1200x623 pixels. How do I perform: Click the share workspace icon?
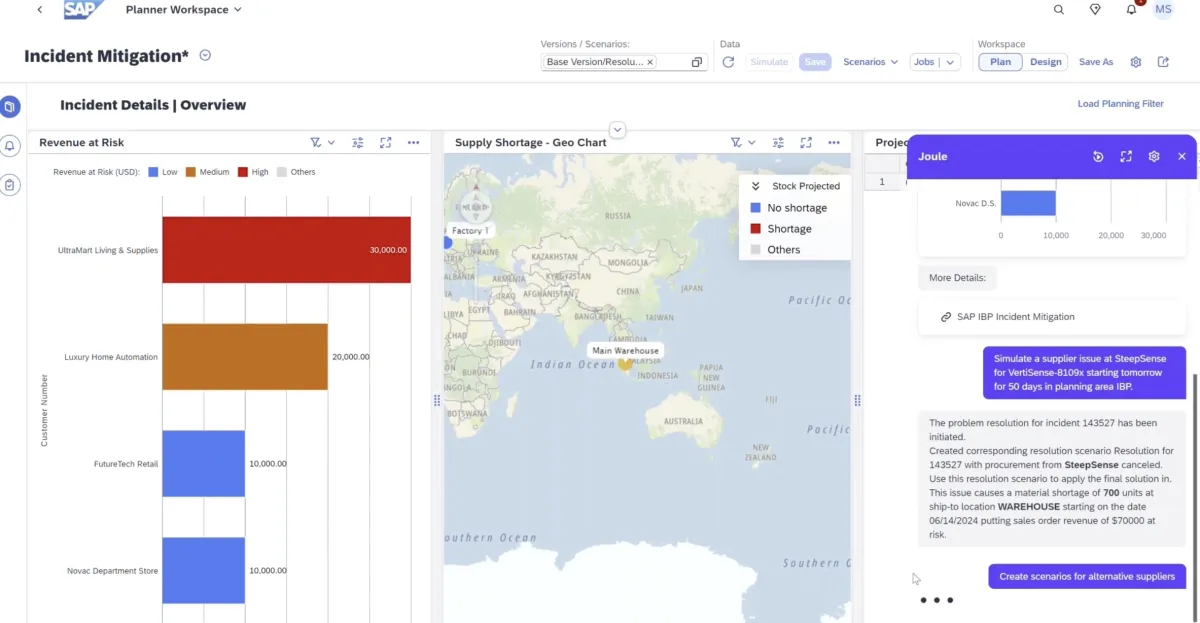[1163, 62]
